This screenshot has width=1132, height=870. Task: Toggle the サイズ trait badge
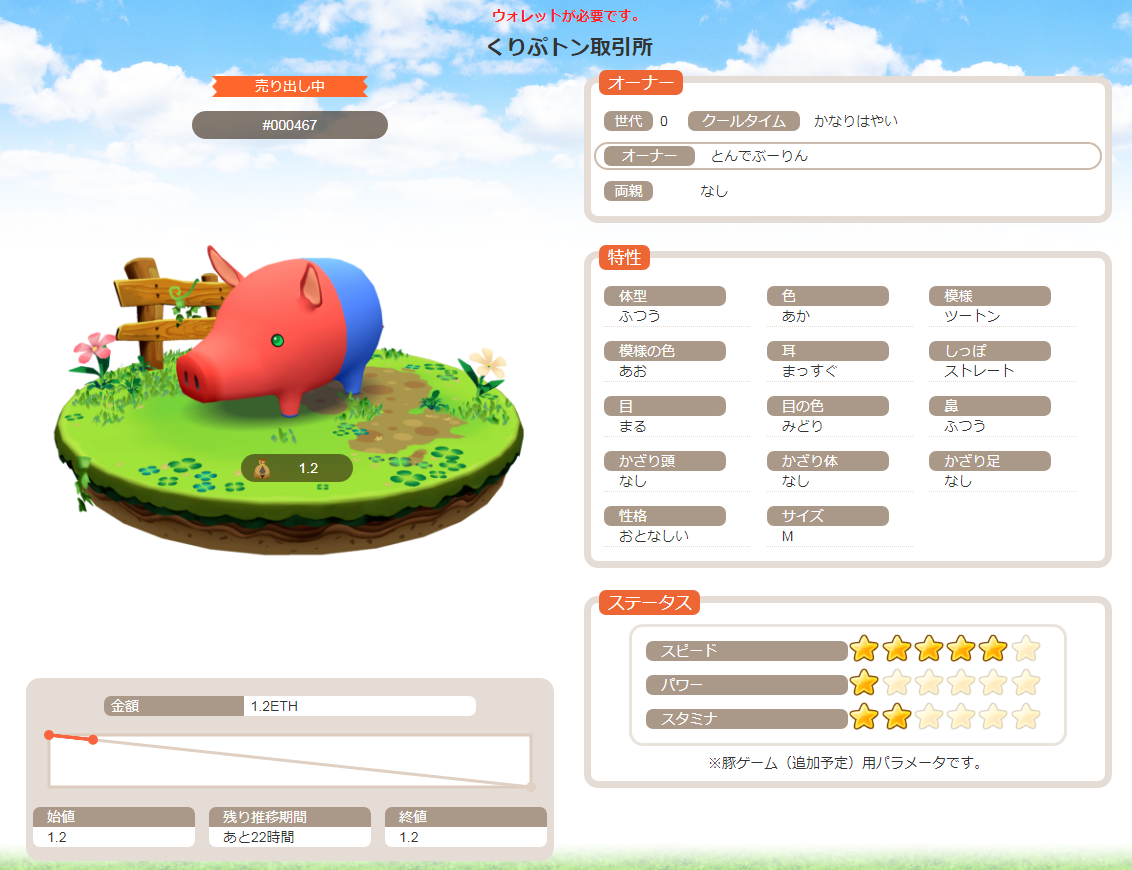827,515
